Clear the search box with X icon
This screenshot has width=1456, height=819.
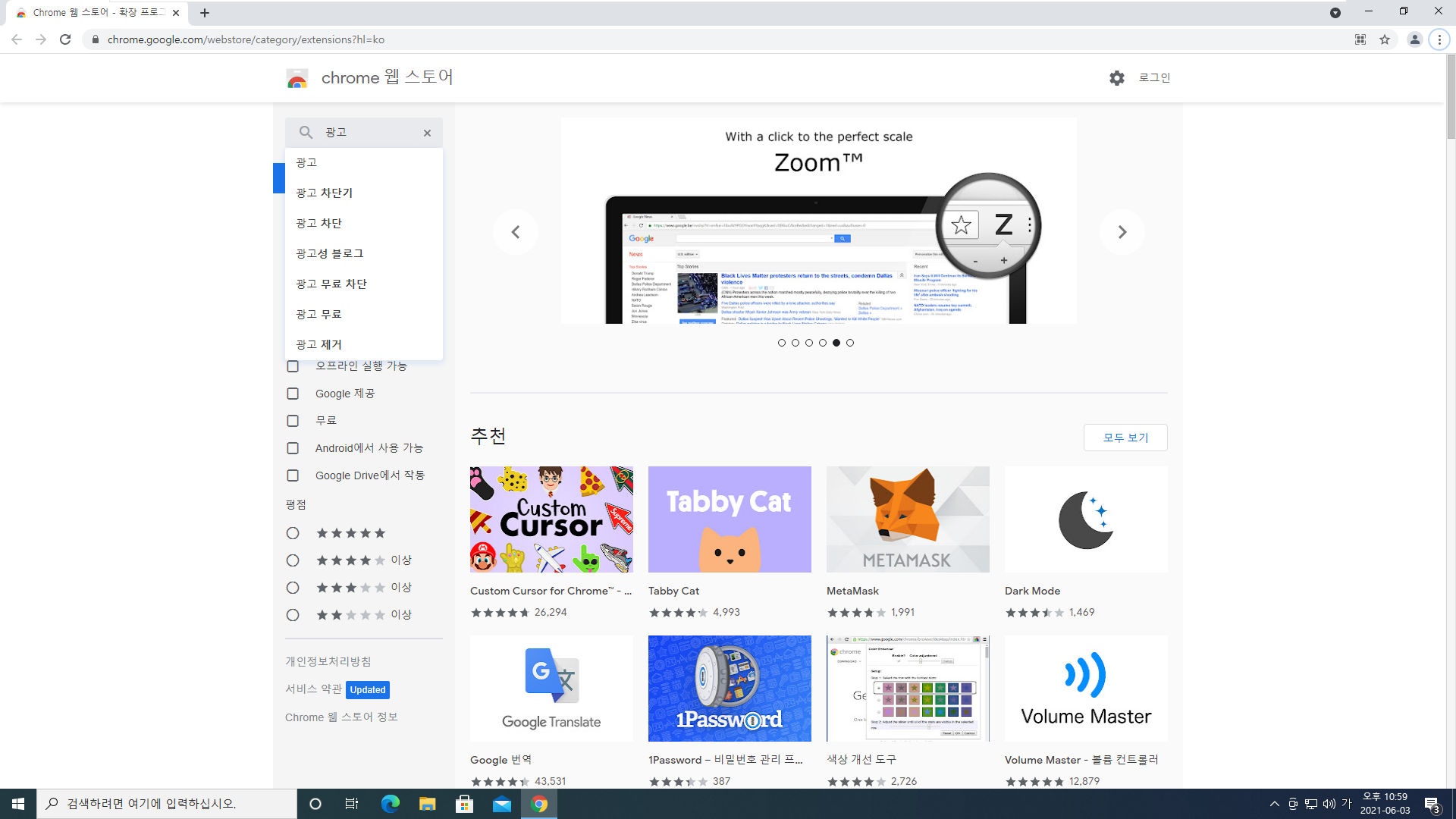coord(427,133)
